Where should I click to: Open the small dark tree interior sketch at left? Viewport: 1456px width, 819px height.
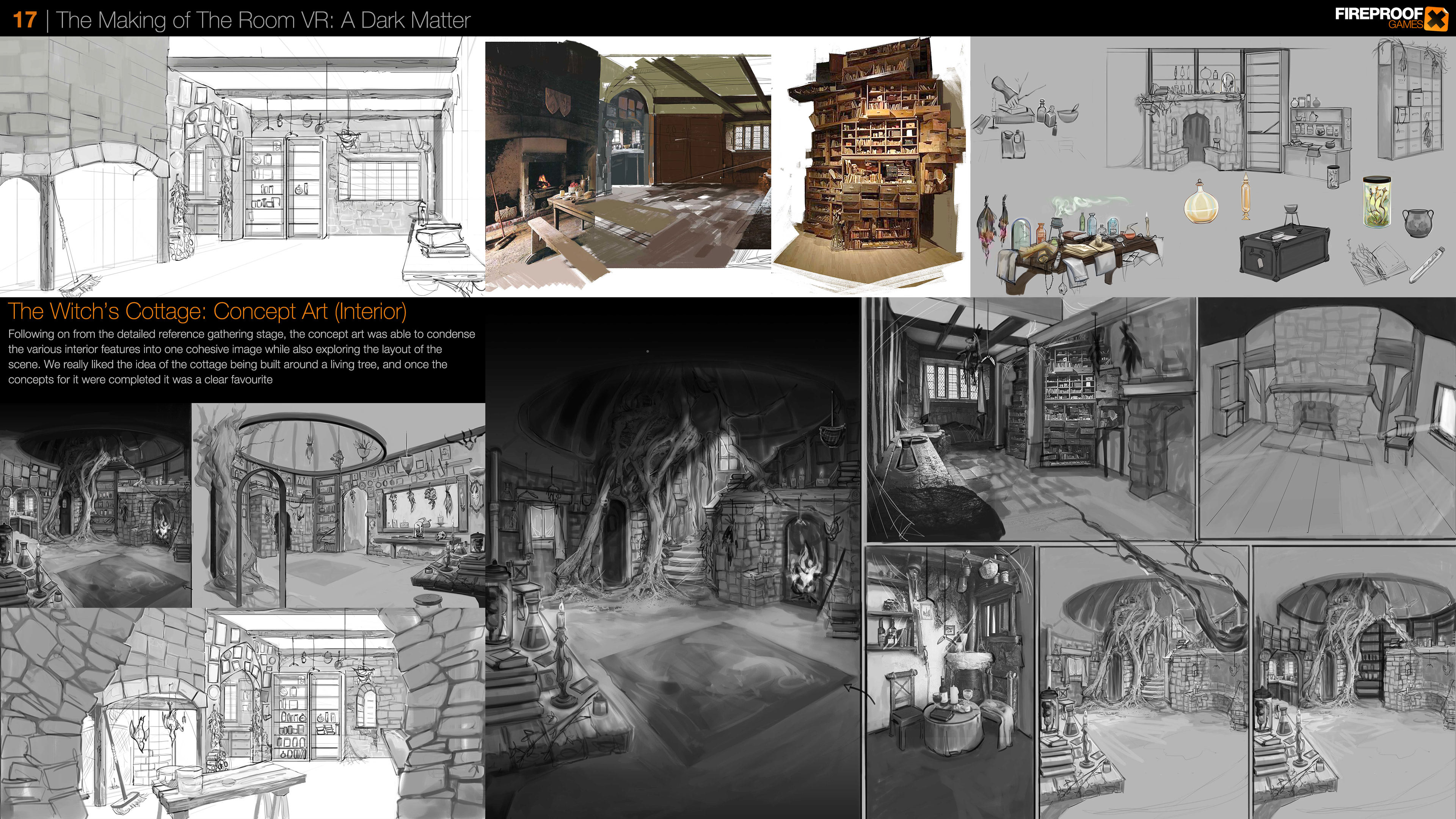(x=96, y=505)
